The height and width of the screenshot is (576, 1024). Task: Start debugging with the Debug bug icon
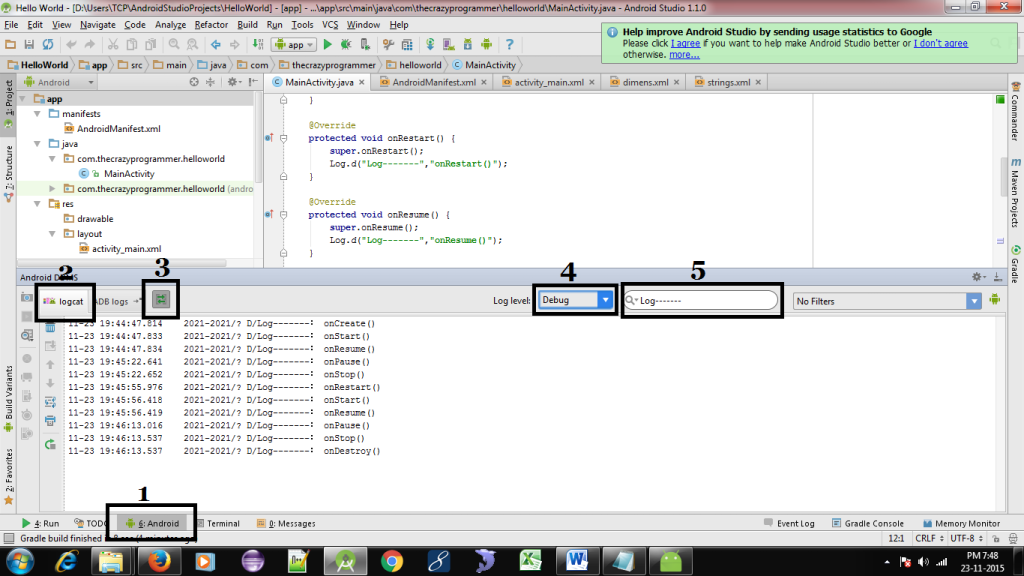(x=346, y=45)
